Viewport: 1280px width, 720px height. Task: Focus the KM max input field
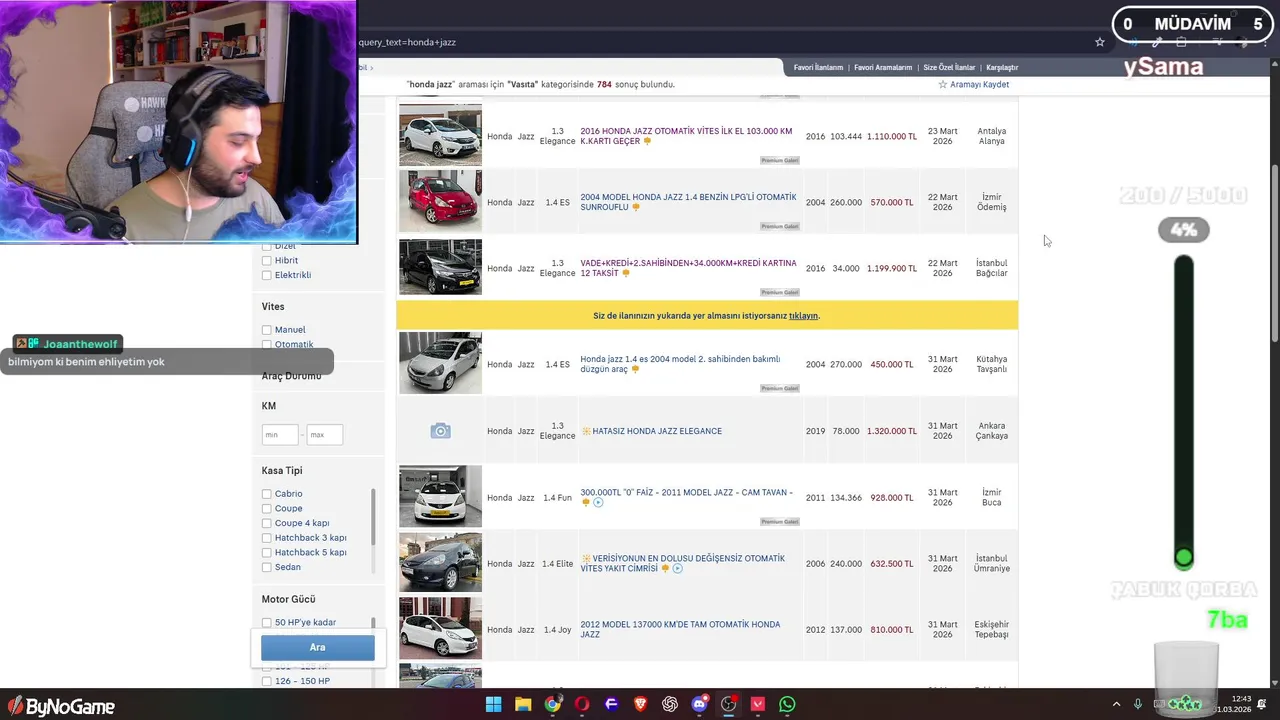tap(325, 435)
